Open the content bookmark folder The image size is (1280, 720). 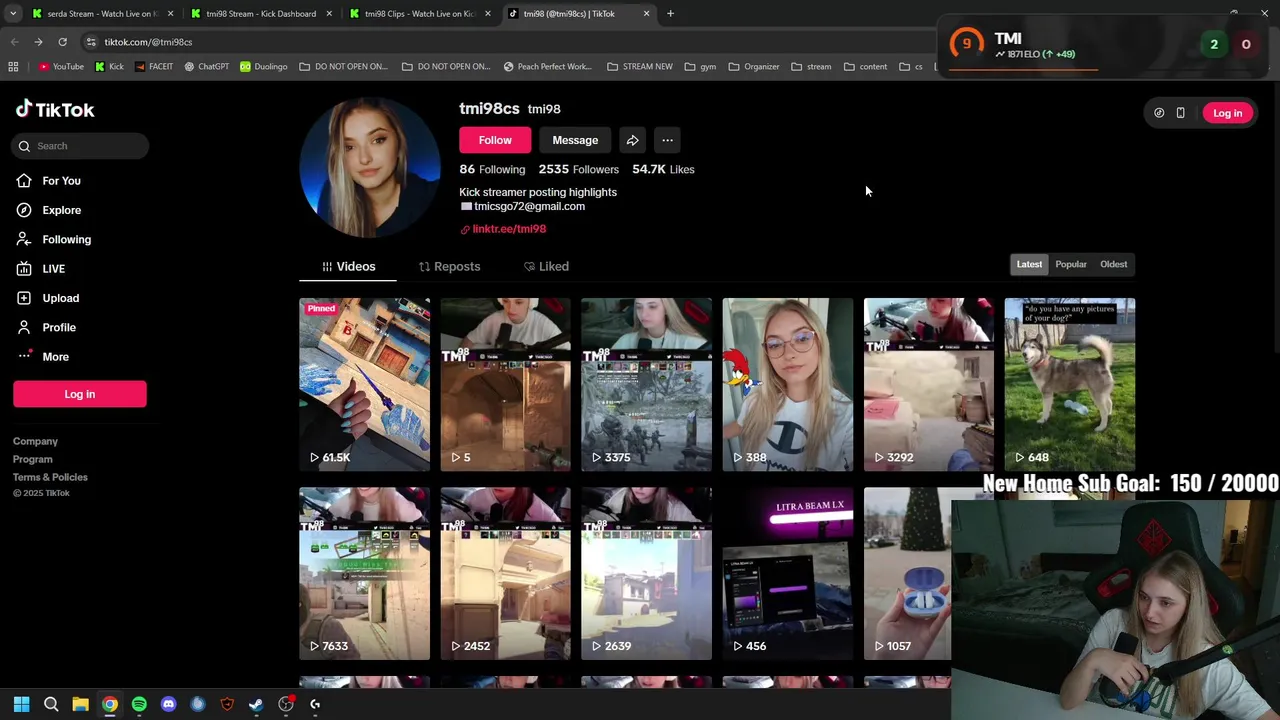pyautogui.click(x=865, y=67)
